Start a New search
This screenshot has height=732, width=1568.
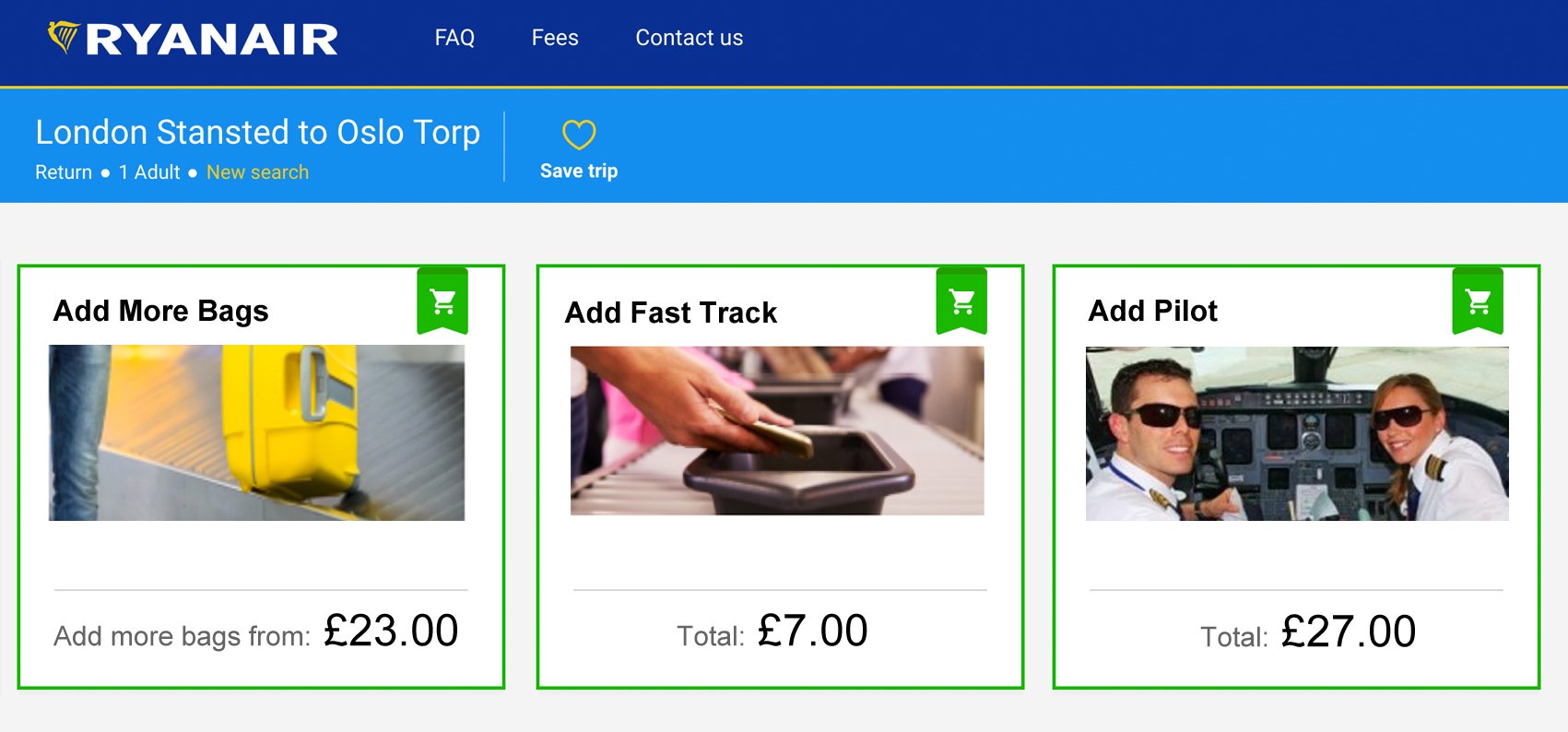pos(257,172)
